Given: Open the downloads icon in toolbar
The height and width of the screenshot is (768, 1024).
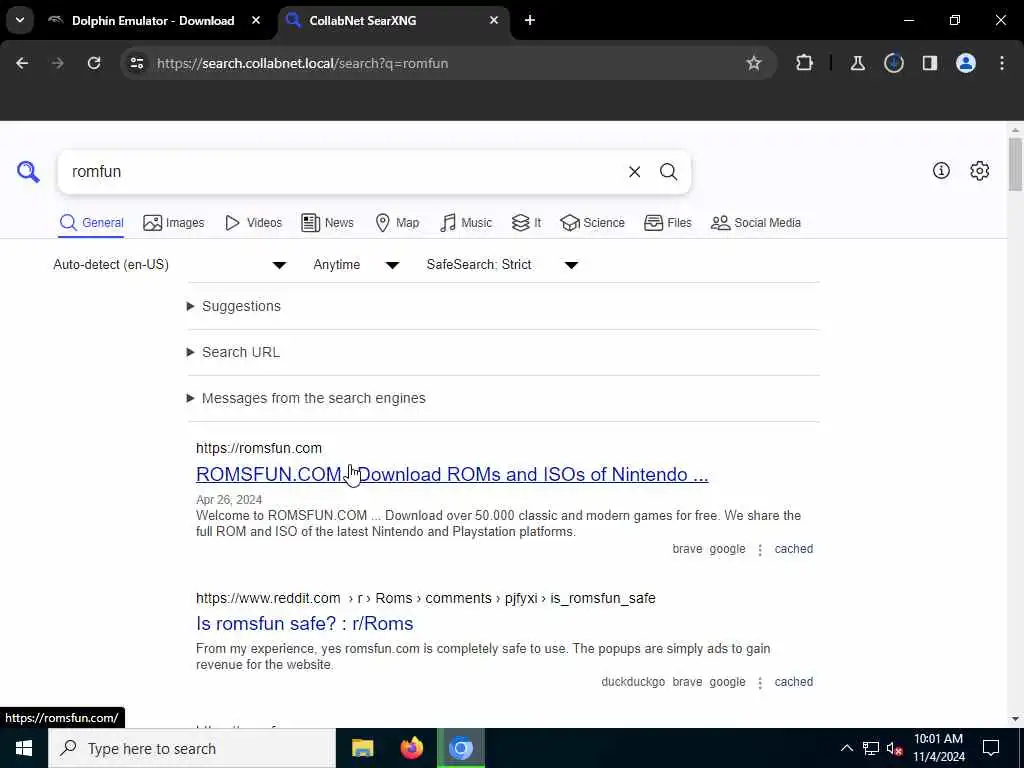Looking at the screenshot, I should pyautogui.click(x=893, y=63).
